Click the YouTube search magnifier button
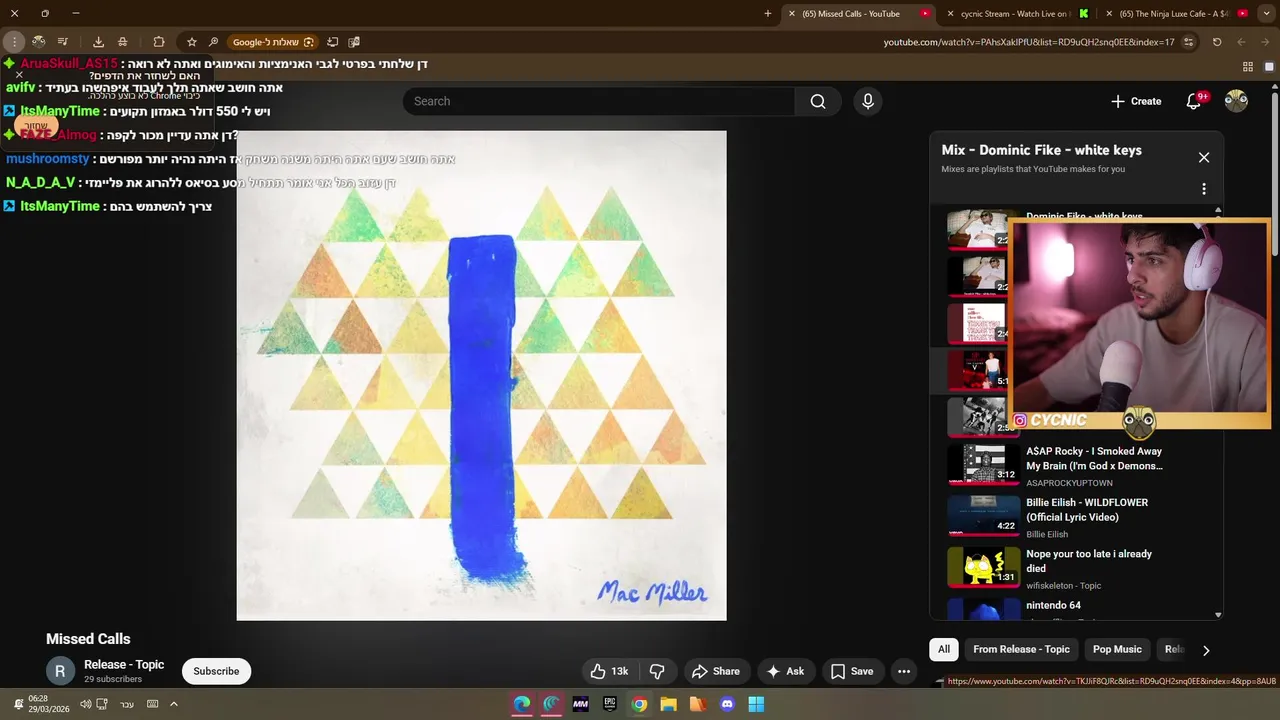The image size is (1280, 720). tap(818, 101)
